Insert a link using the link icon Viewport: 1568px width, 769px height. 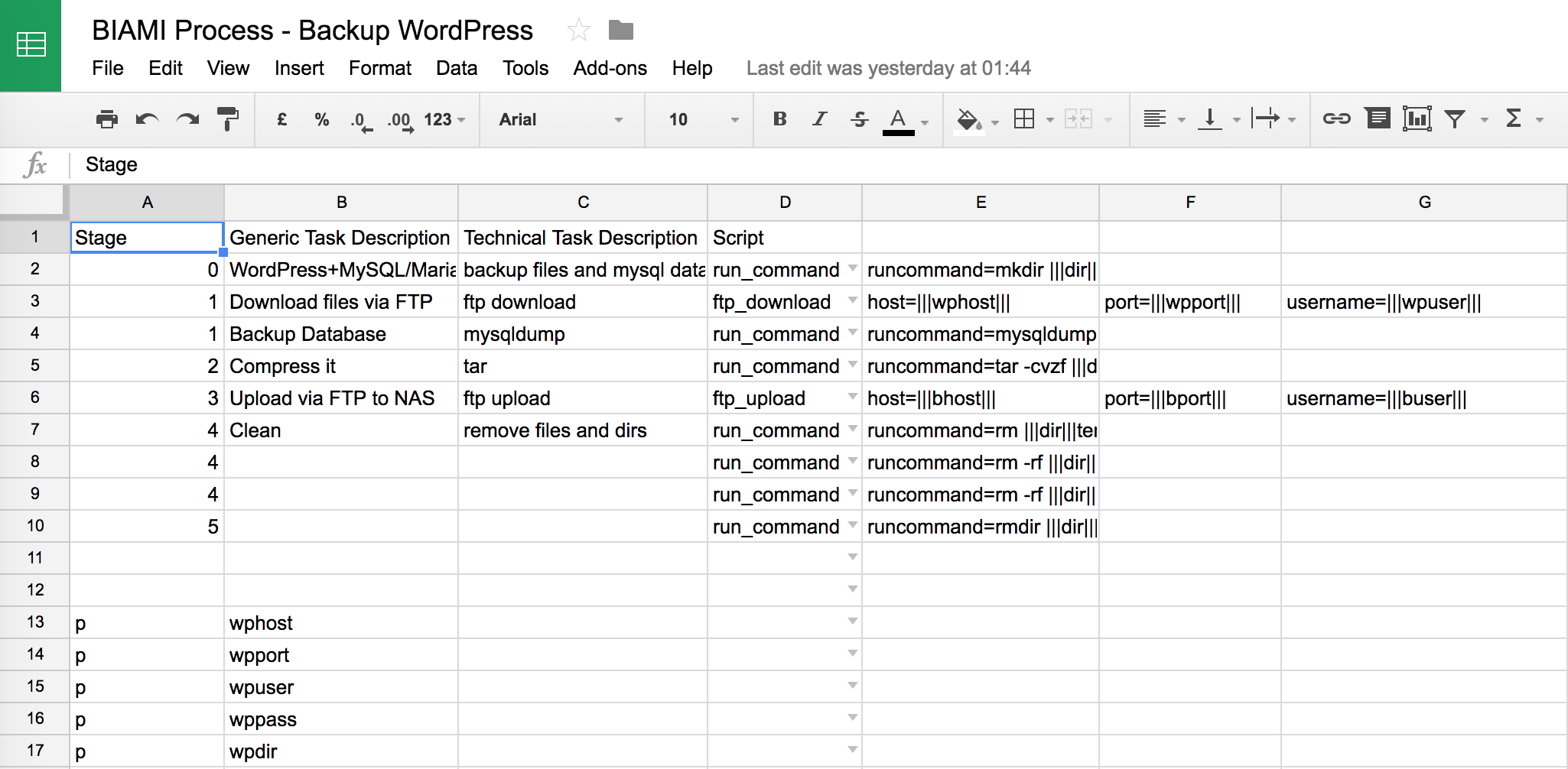1336,119
